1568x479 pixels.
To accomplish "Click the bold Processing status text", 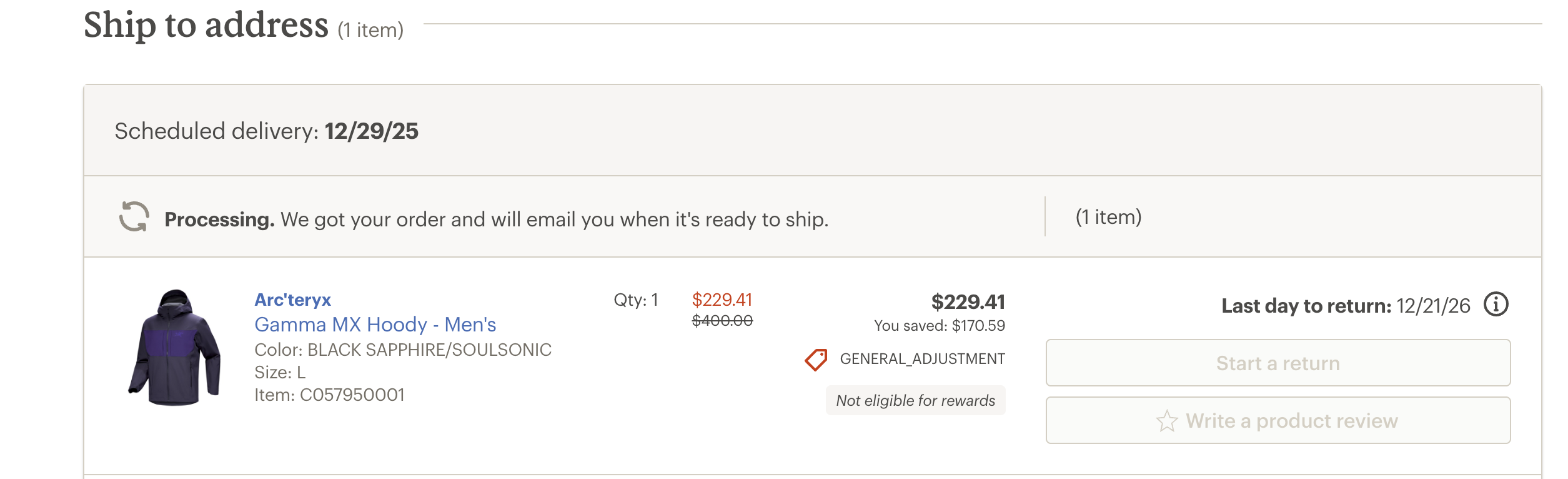I will (219, 219).
